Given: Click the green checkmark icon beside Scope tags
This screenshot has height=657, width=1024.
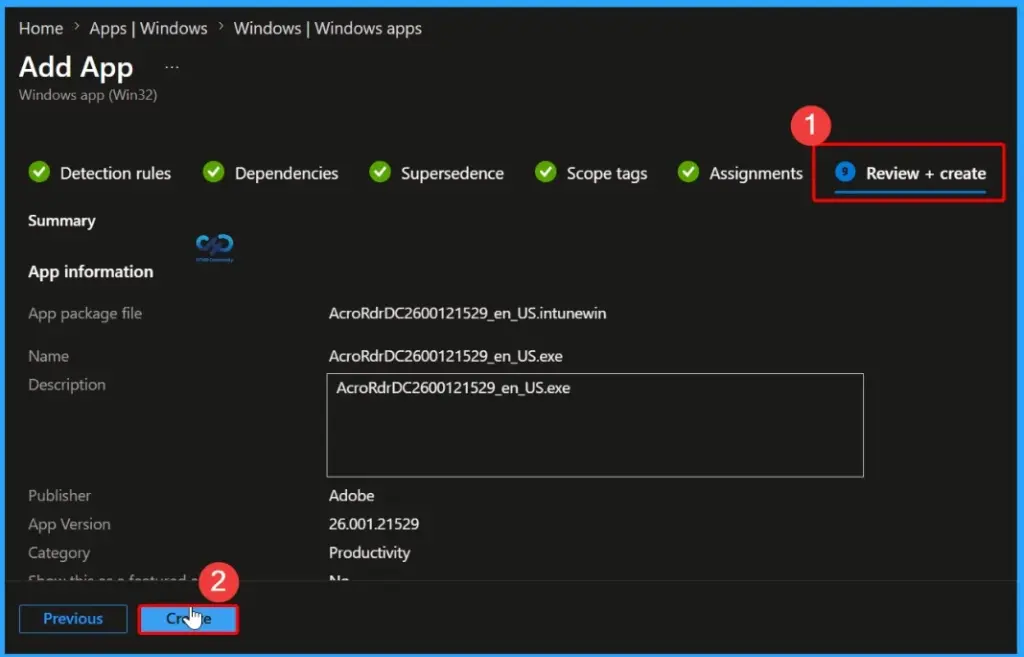Looking at the screenshot, I should (545, 172).
